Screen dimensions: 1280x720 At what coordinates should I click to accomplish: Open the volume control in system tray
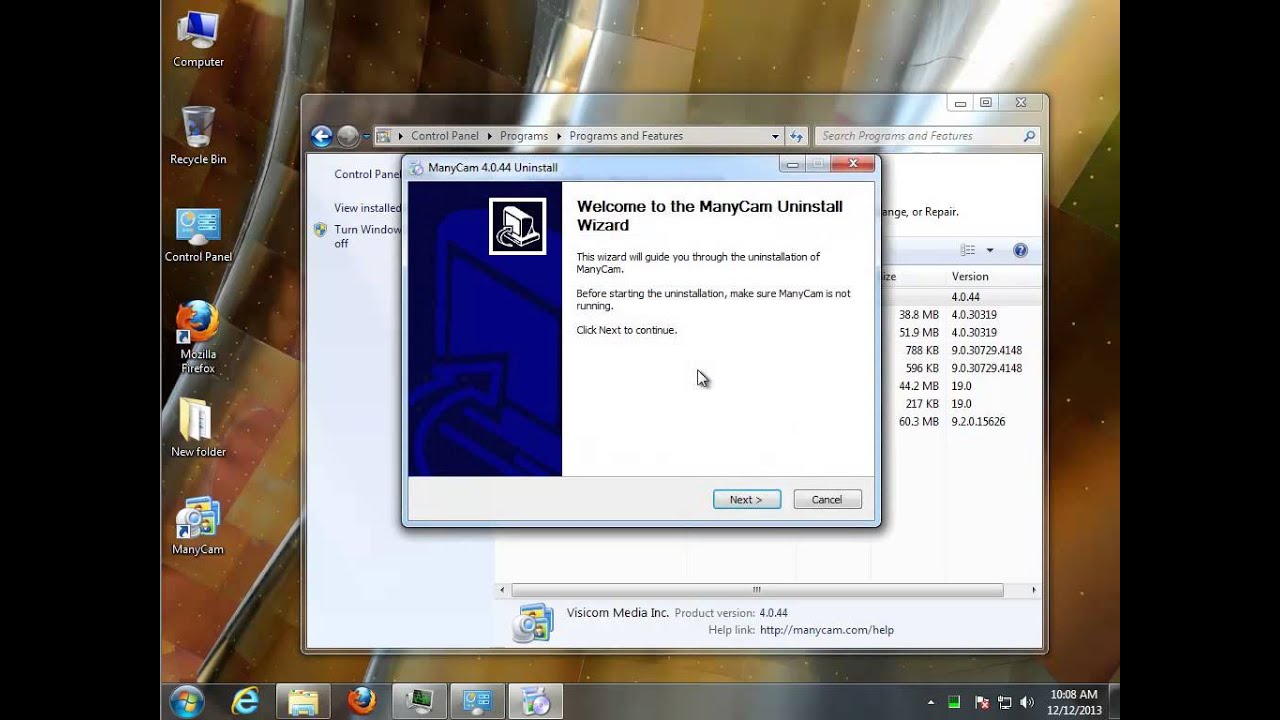point(1027,702)
